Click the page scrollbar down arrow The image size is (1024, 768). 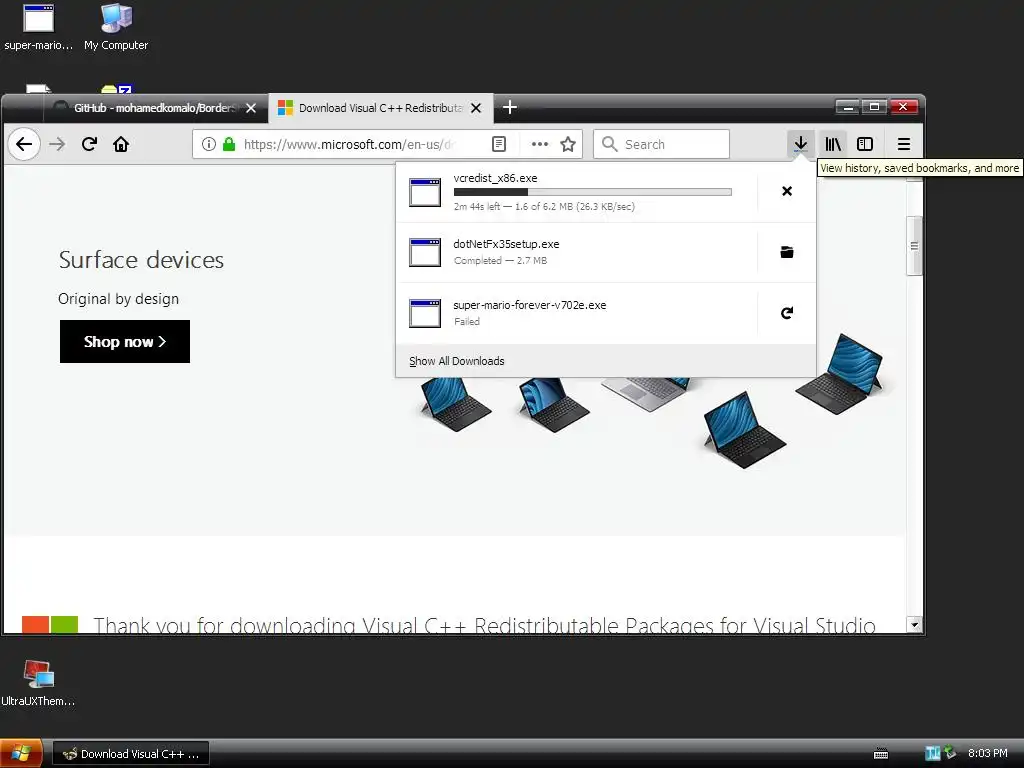(914, 625)
